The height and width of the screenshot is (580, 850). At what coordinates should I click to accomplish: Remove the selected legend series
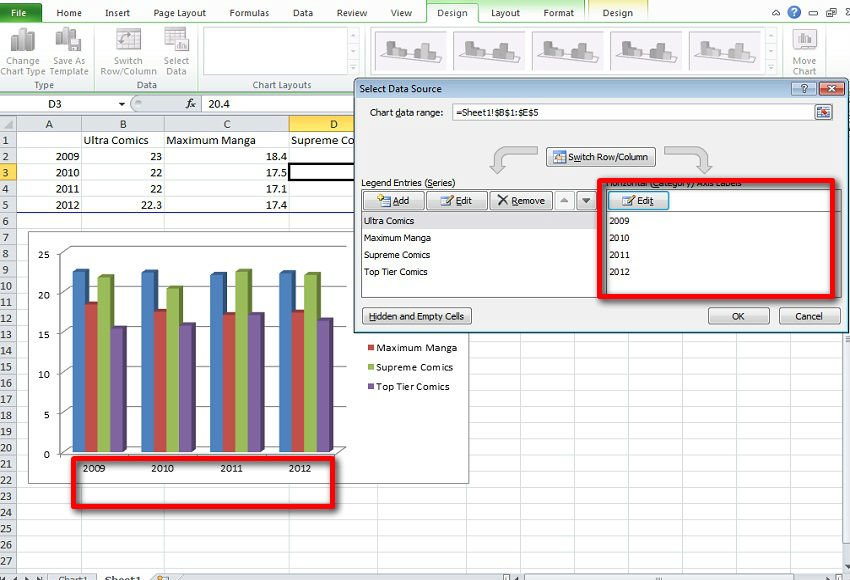click(519, 201)
